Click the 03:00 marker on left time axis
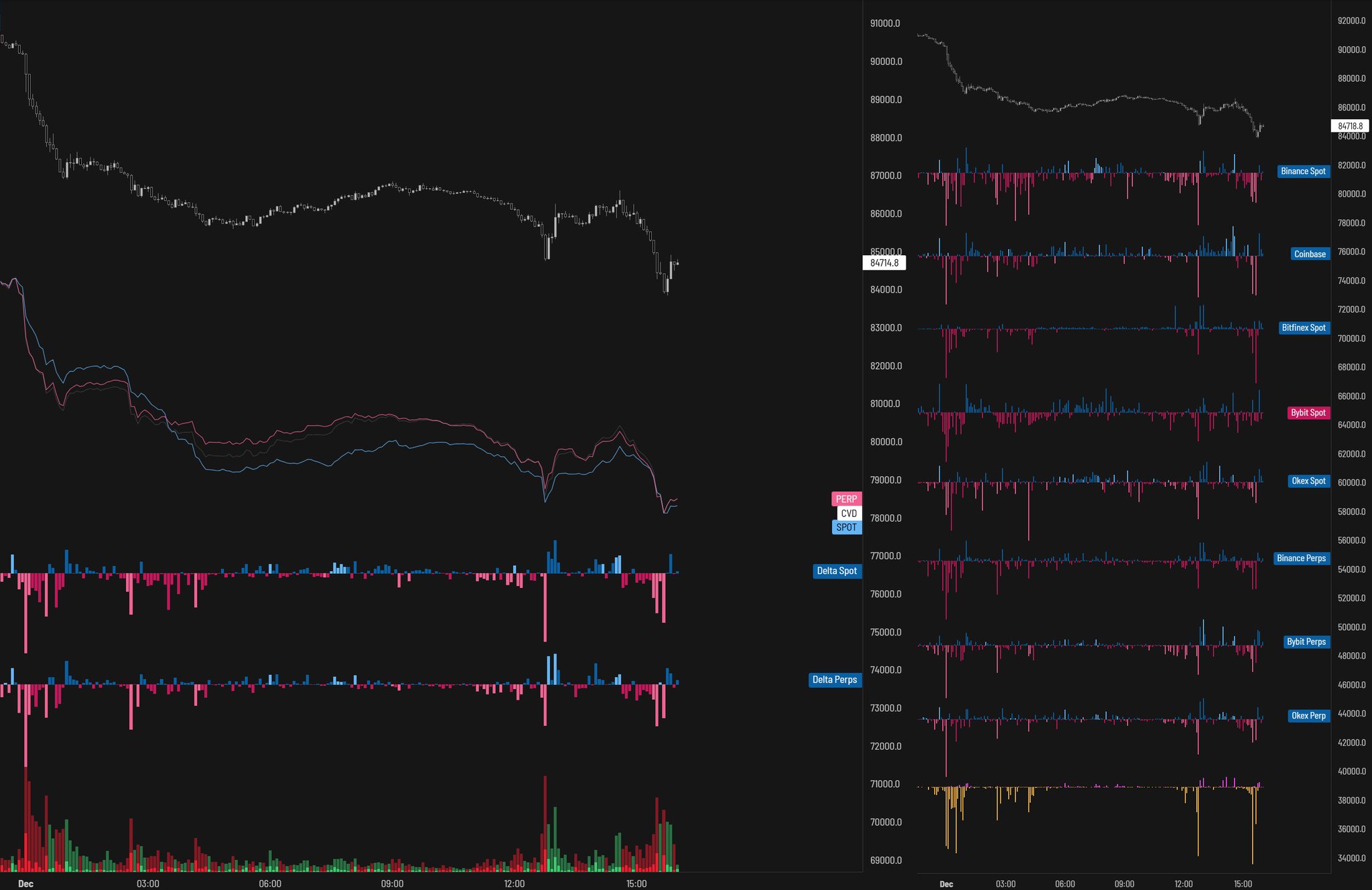This screenshot has height=890, width=1372. [147, 883]
